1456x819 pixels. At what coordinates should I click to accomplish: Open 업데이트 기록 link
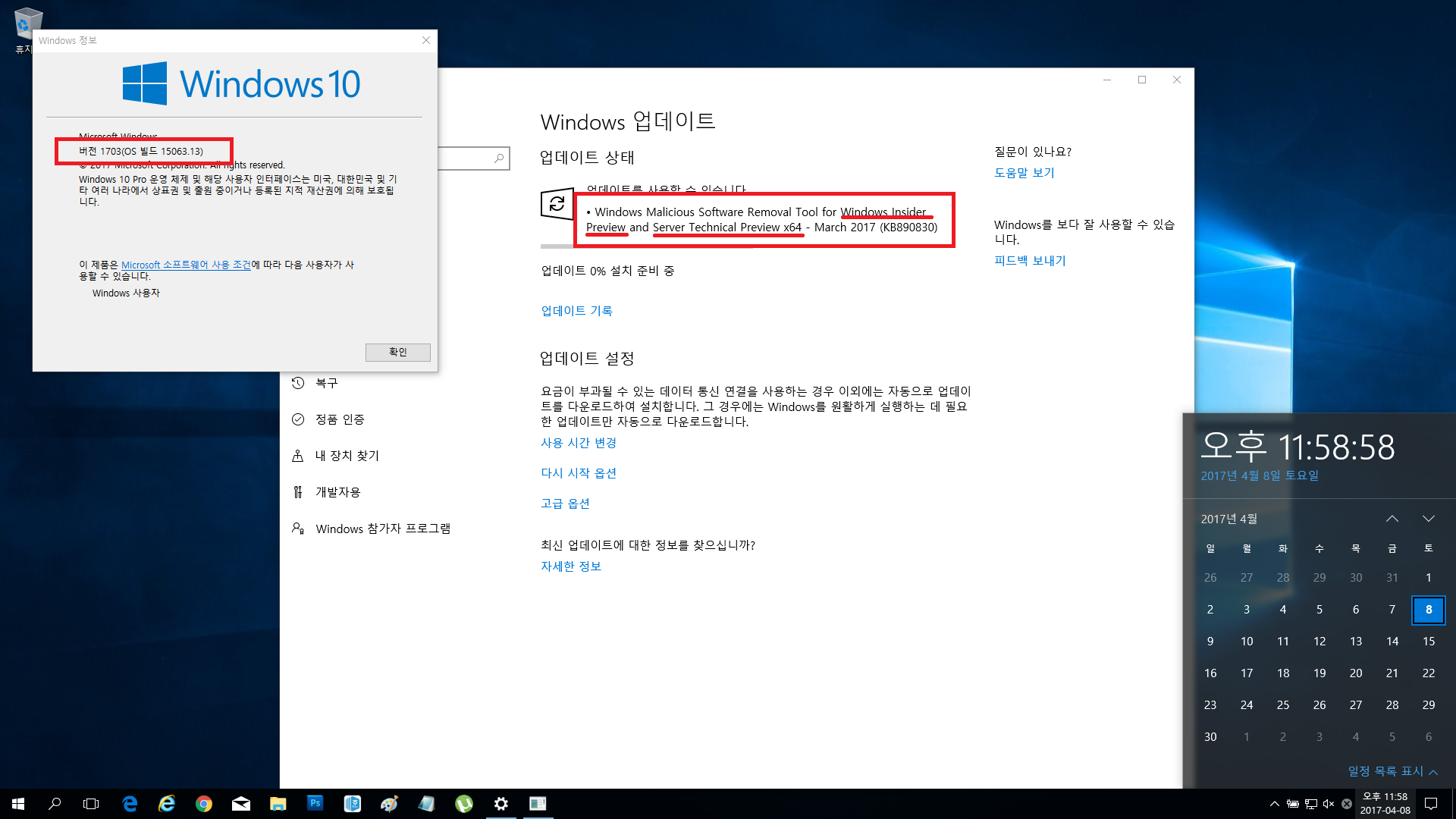(576, 311)
